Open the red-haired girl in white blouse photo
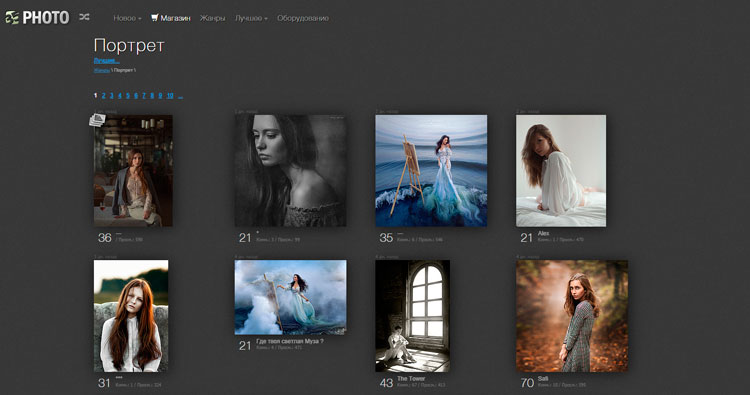Viewport: 750px width, 395px height. pos(131,316)
